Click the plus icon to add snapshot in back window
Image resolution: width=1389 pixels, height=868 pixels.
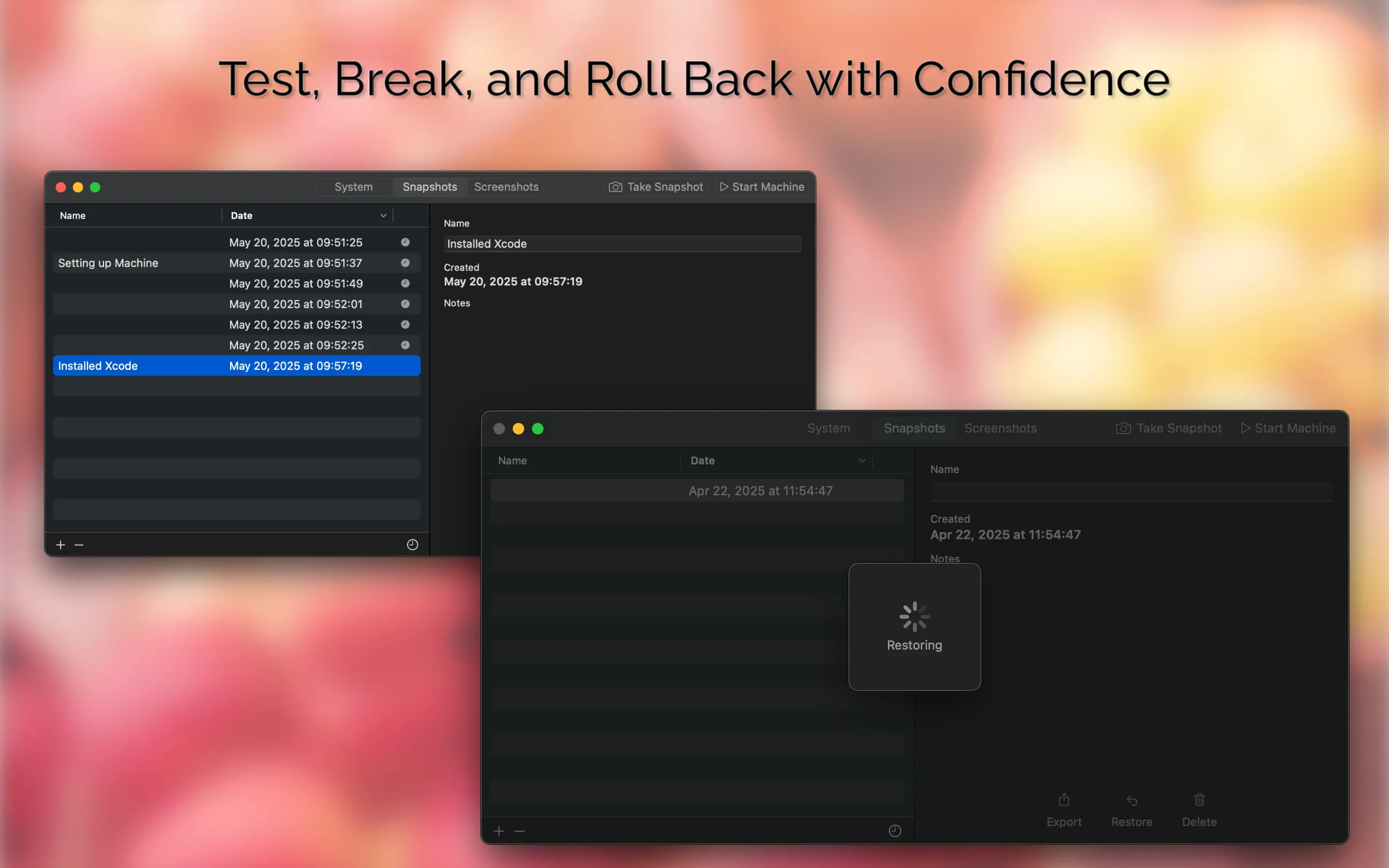pyautogui.click(x=60, y=545)
